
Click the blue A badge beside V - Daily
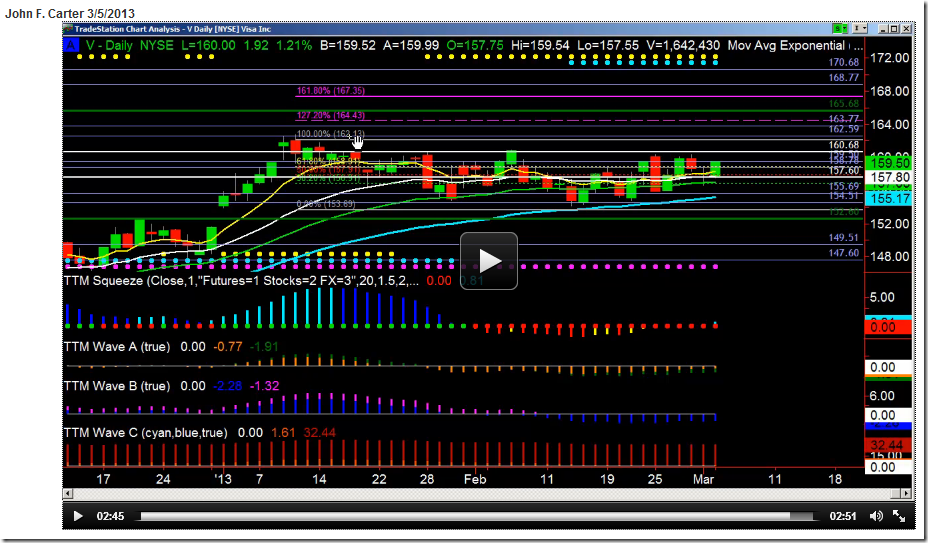click(71, 46)
